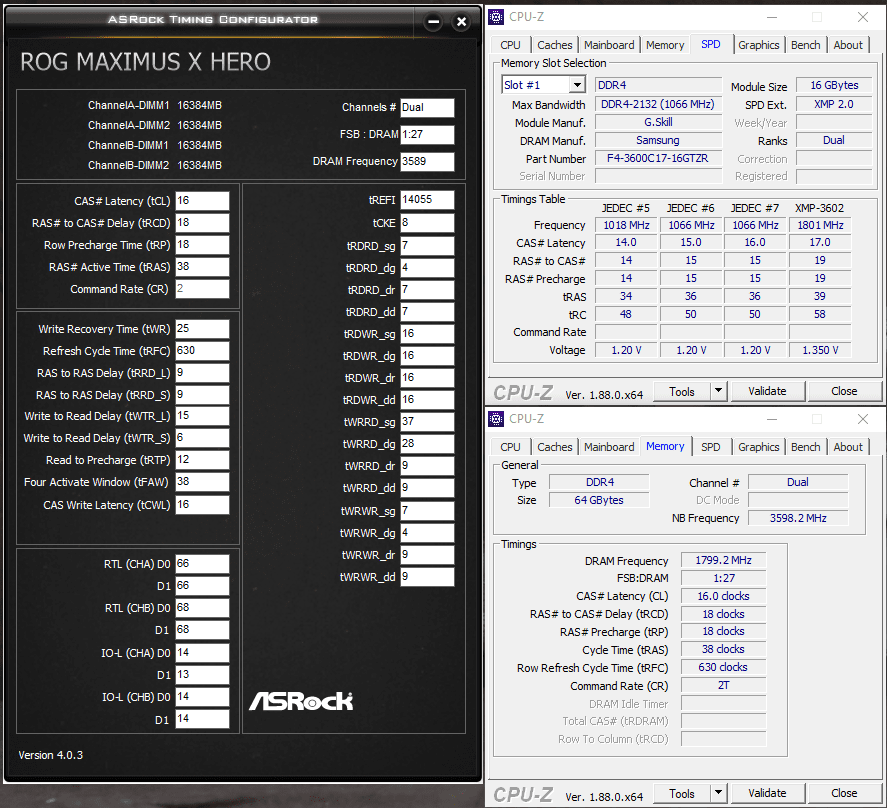Click Validate button in lower CPU-Z window
This screenshot has height=808, width=887.
pyautogui.click(x=767, y=793)
